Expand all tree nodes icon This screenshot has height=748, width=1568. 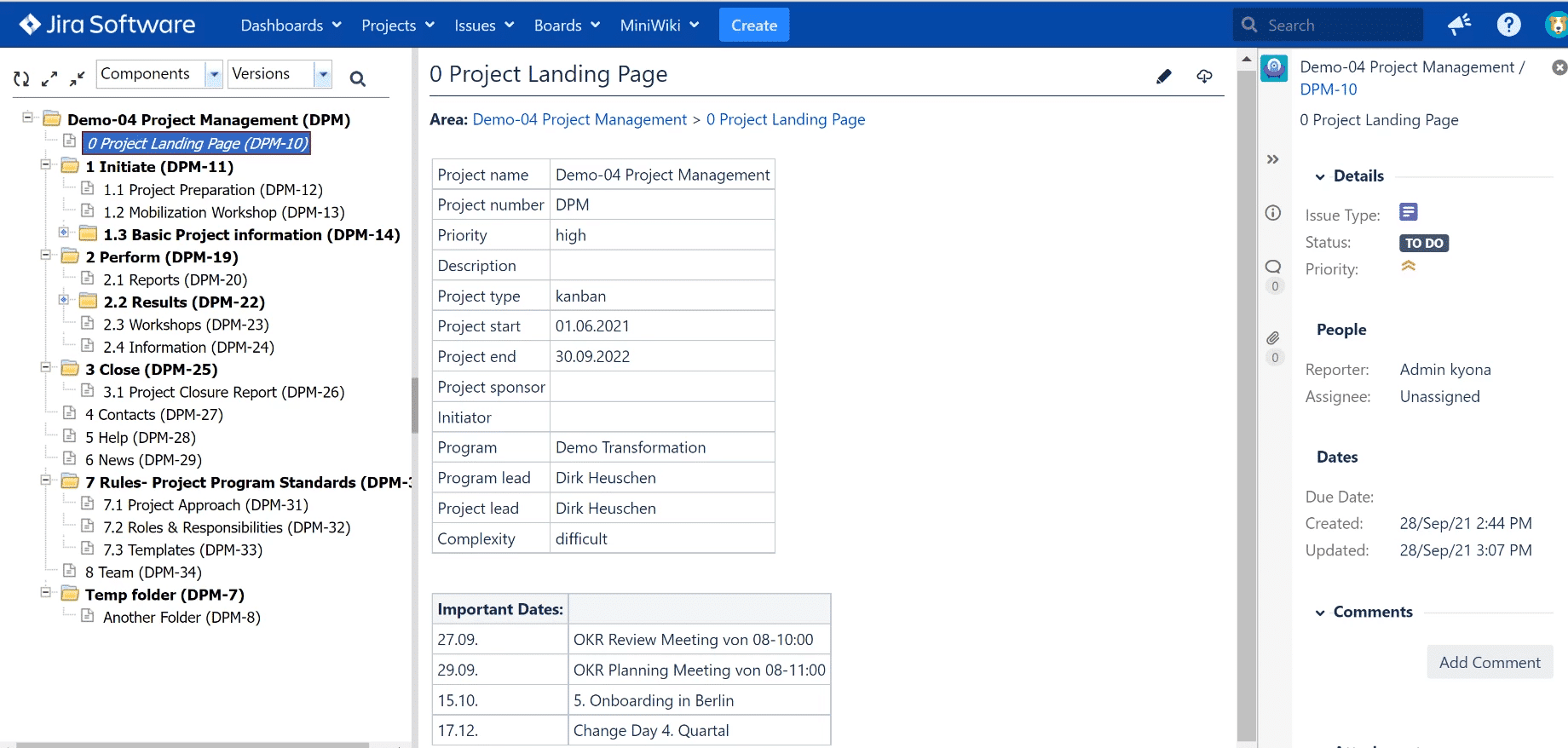(x=49, y=78)
